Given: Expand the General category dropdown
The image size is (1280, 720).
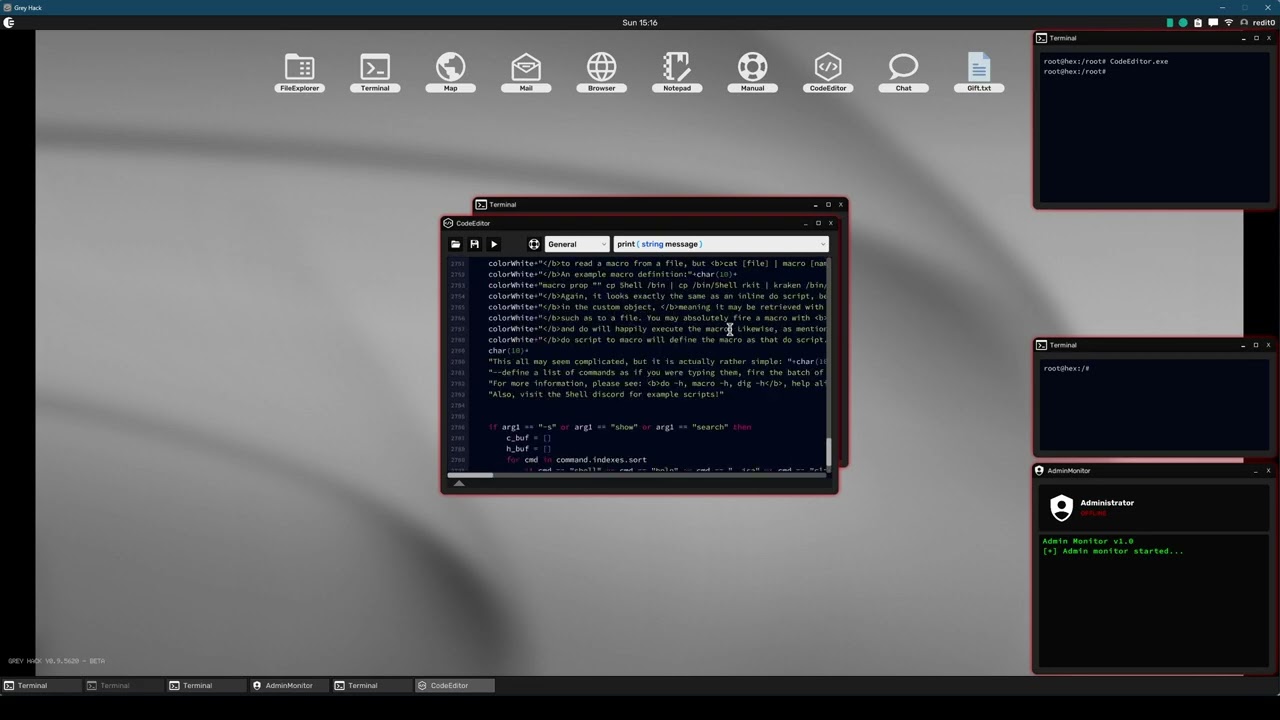Looking at the screenshot, I should (576, 244).
